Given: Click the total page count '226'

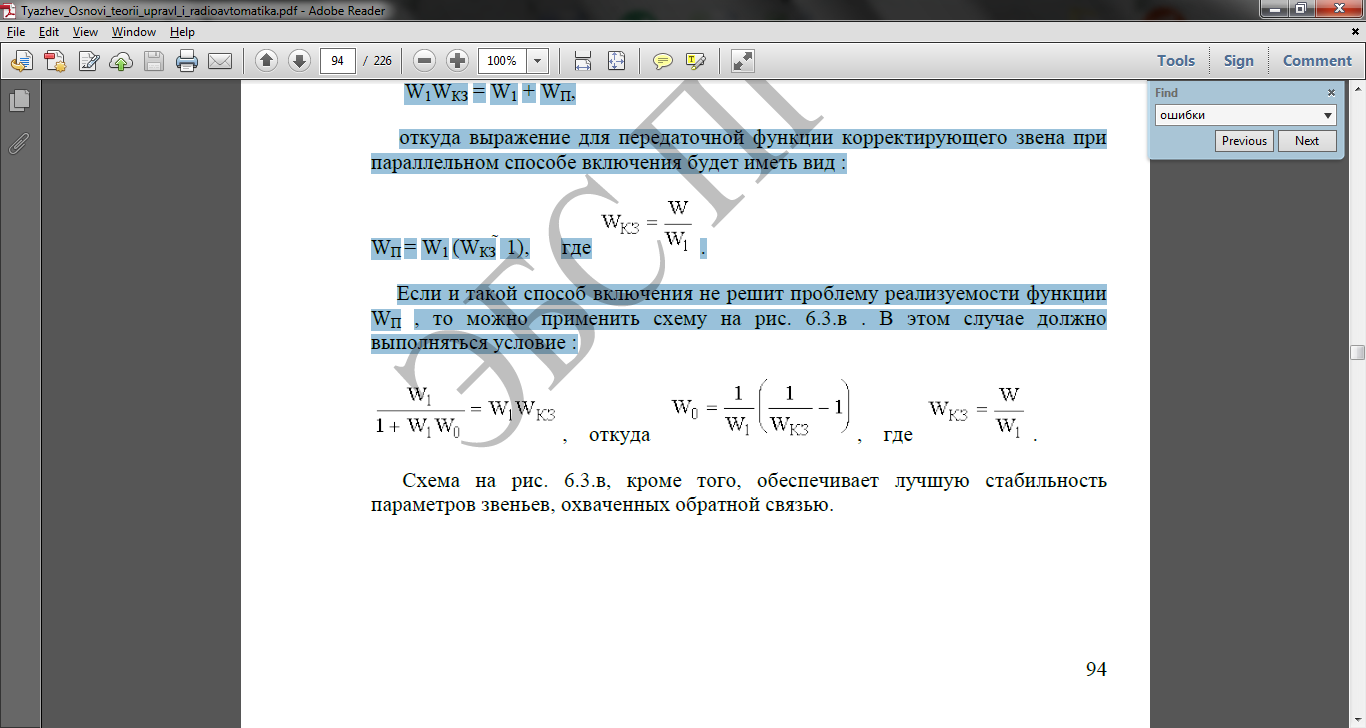Looking at the screenshot, I should pyautogui.click(x=382, y=61).
